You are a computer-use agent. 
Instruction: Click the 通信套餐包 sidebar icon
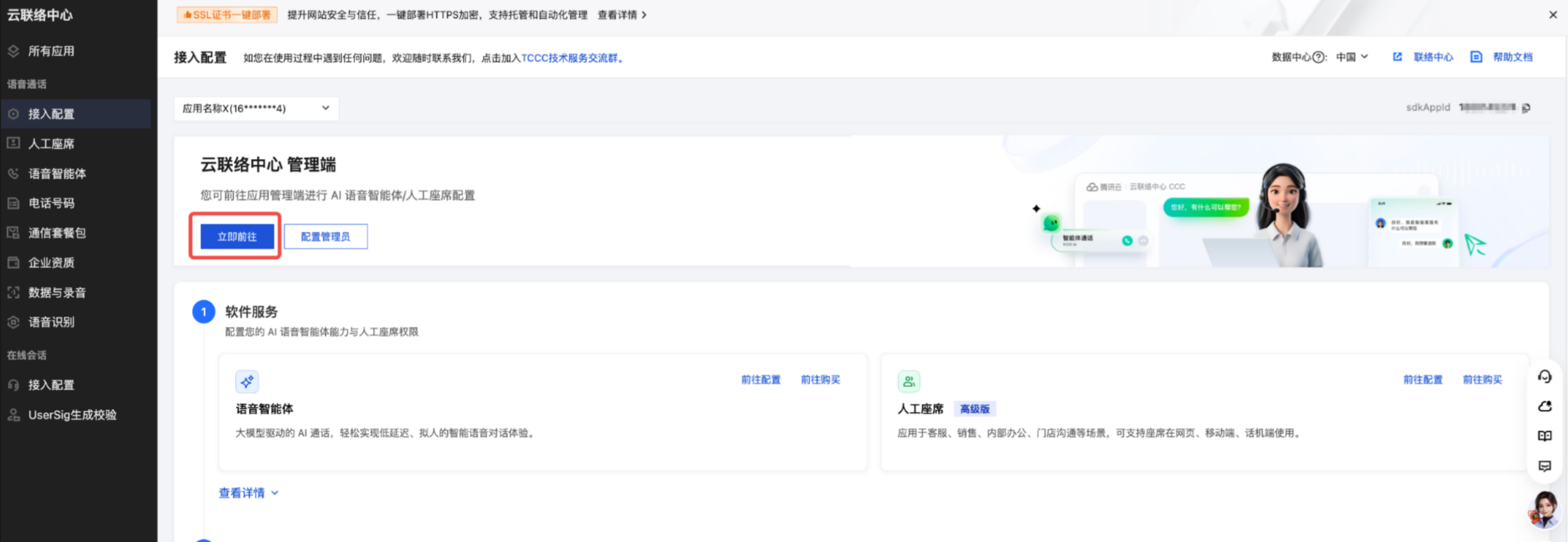click(13, 233)
